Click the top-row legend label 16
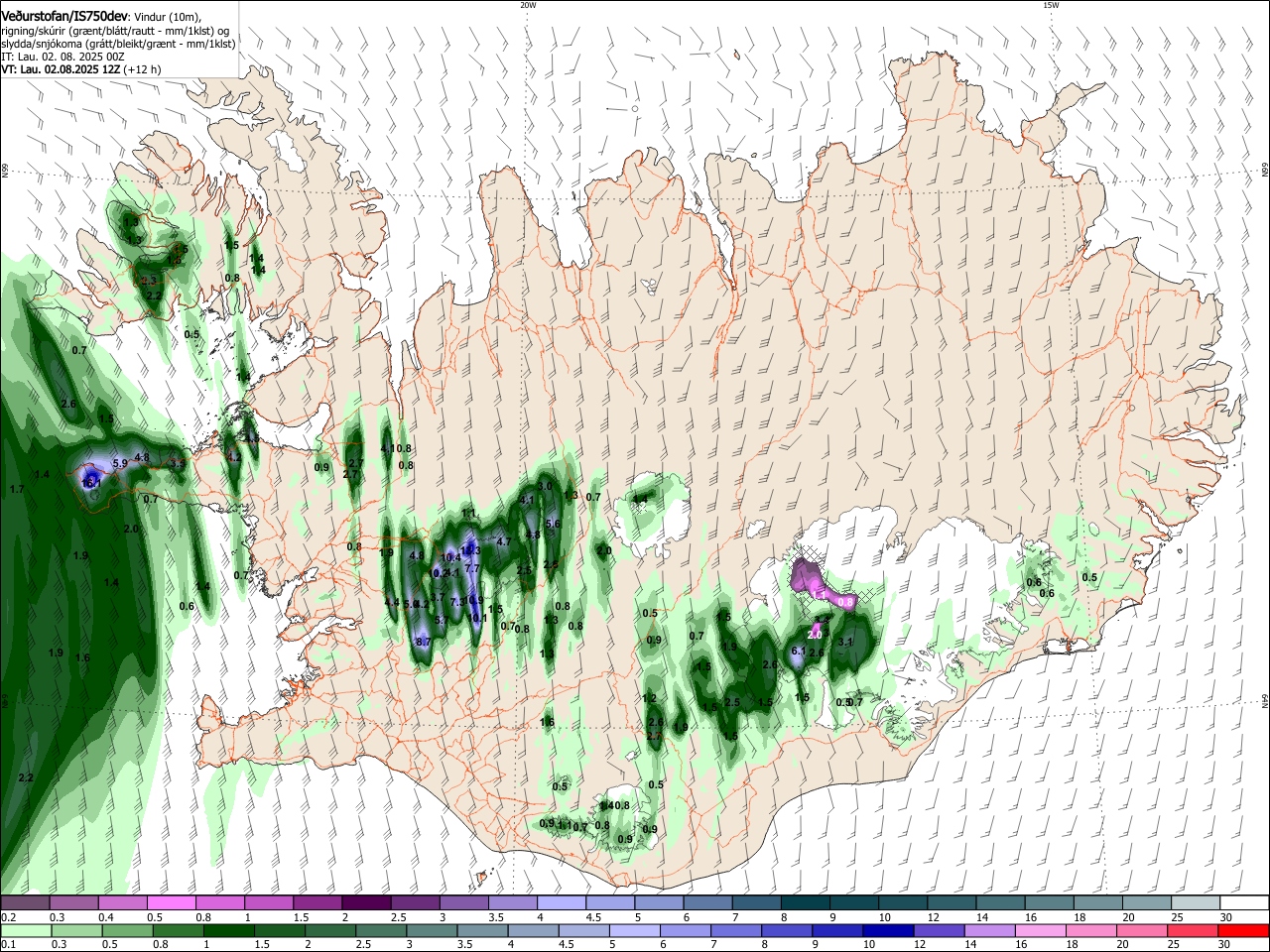Image resolution: width=1270 pixels, height=952 pixels. [x=1029, y=917]
